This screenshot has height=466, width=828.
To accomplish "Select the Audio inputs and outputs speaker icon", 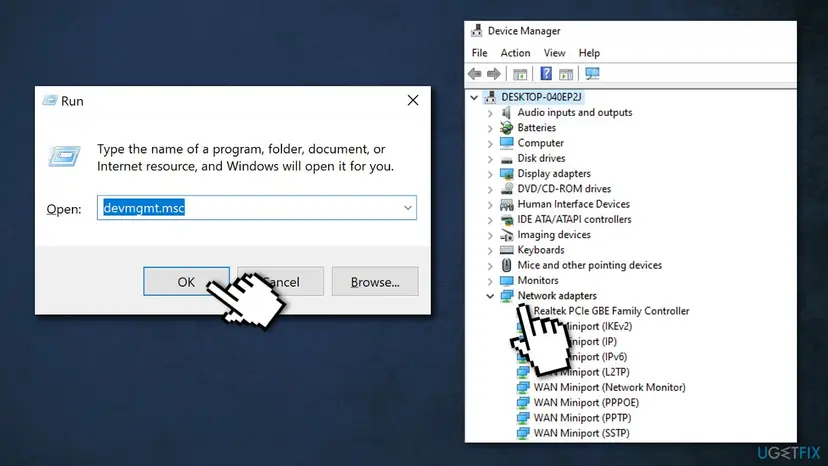I will [x=506, y=112].
